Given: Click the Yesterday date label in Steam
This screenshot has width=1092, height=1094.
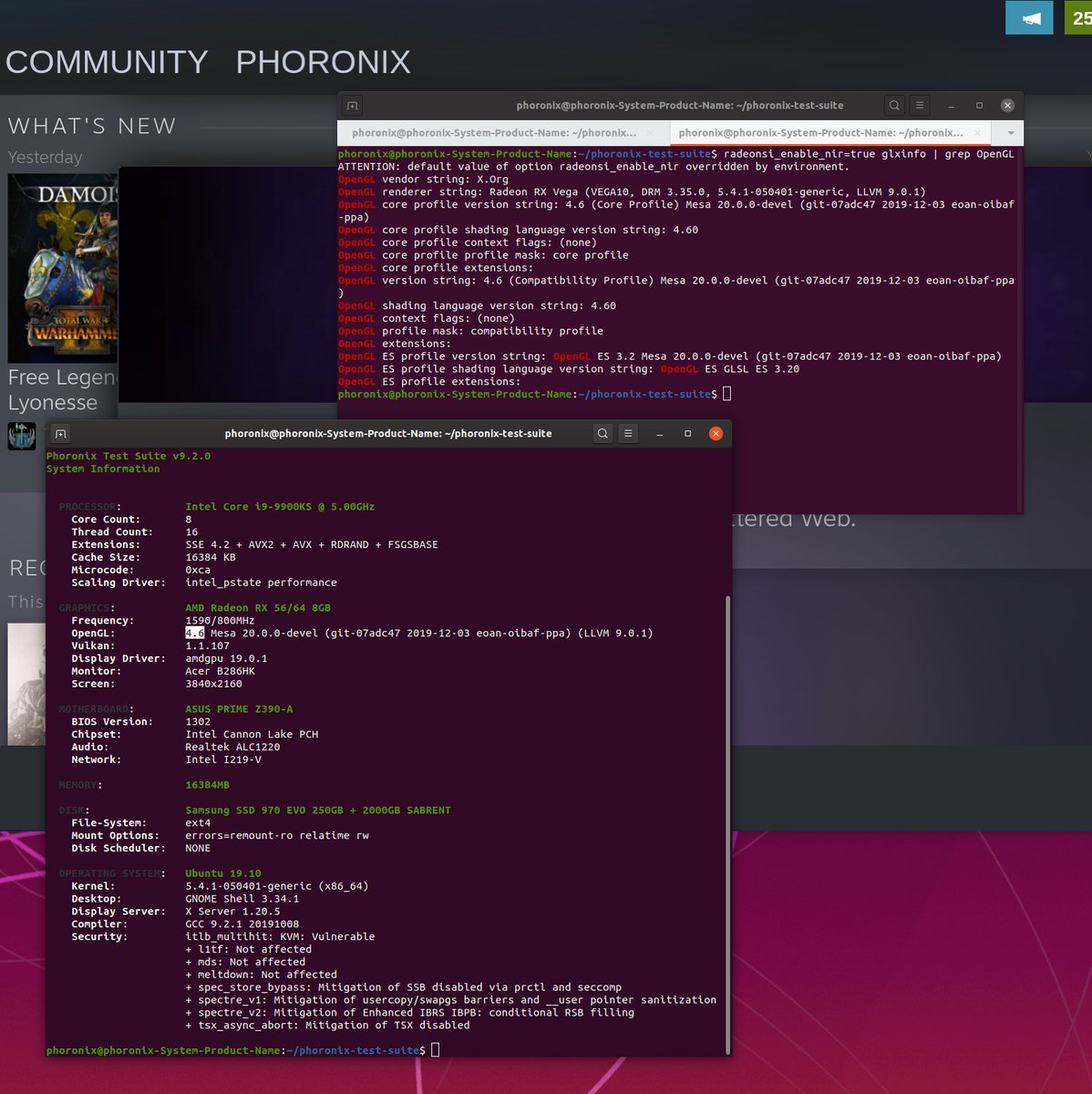Looking at the screenshot, I should 45,158.
